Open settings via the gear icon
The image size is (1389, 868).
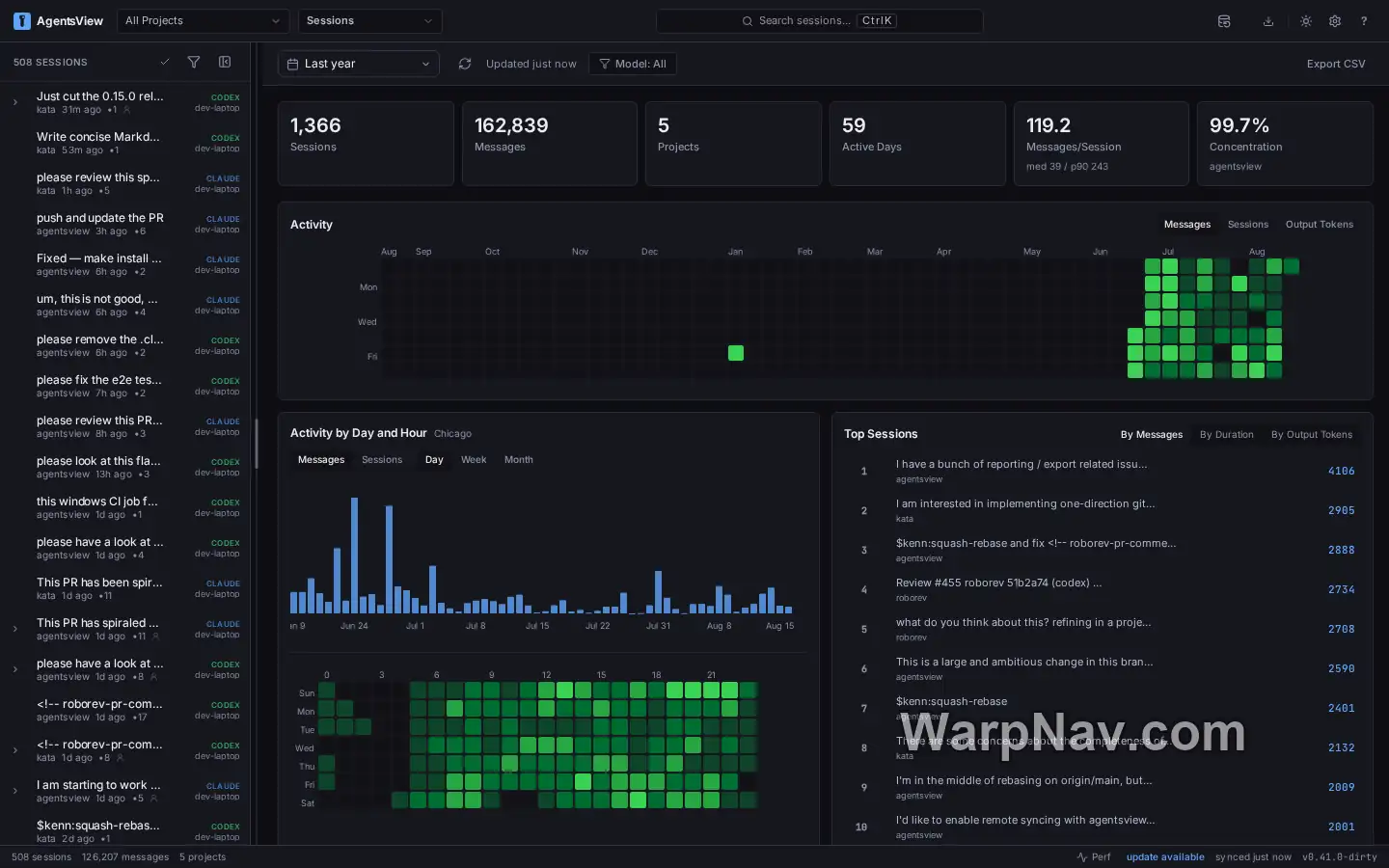(x=1335, y=21)
